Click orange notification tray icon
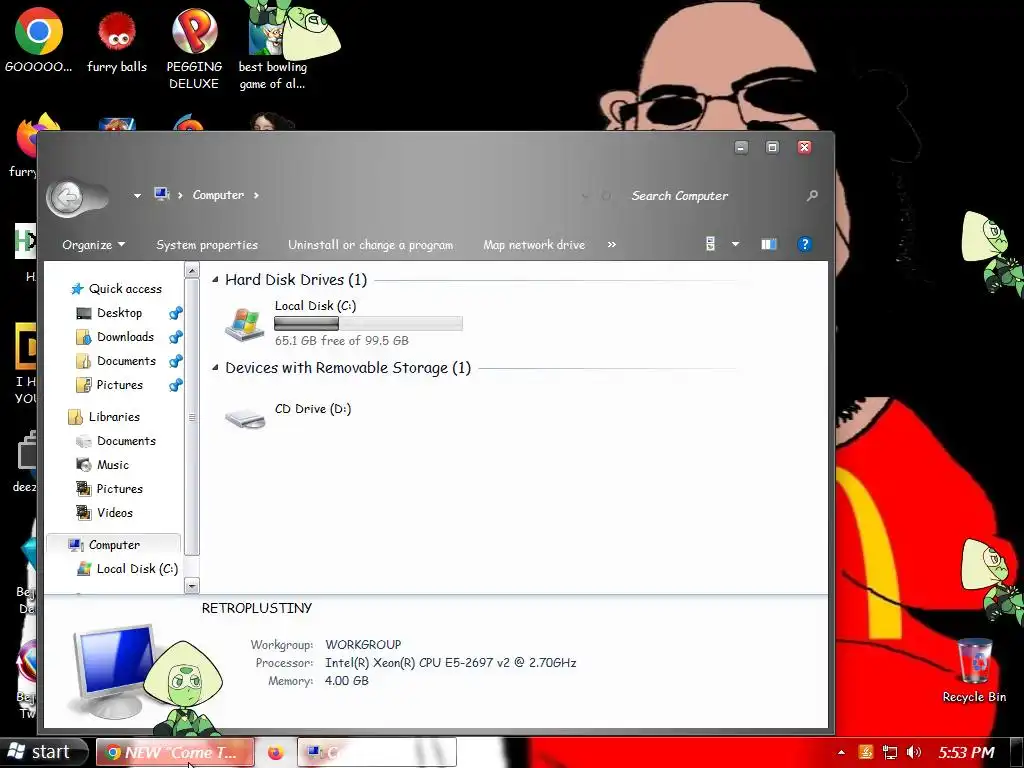This screenshot has width=1024, height=768. tap(865, 752)
